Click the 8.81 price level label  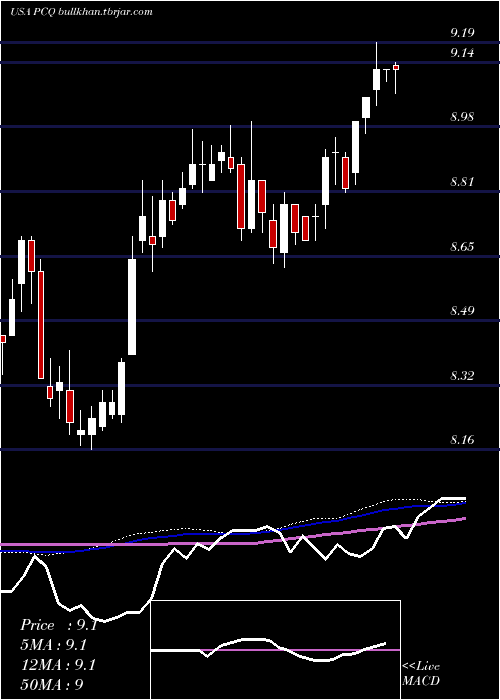coord(462,182)
